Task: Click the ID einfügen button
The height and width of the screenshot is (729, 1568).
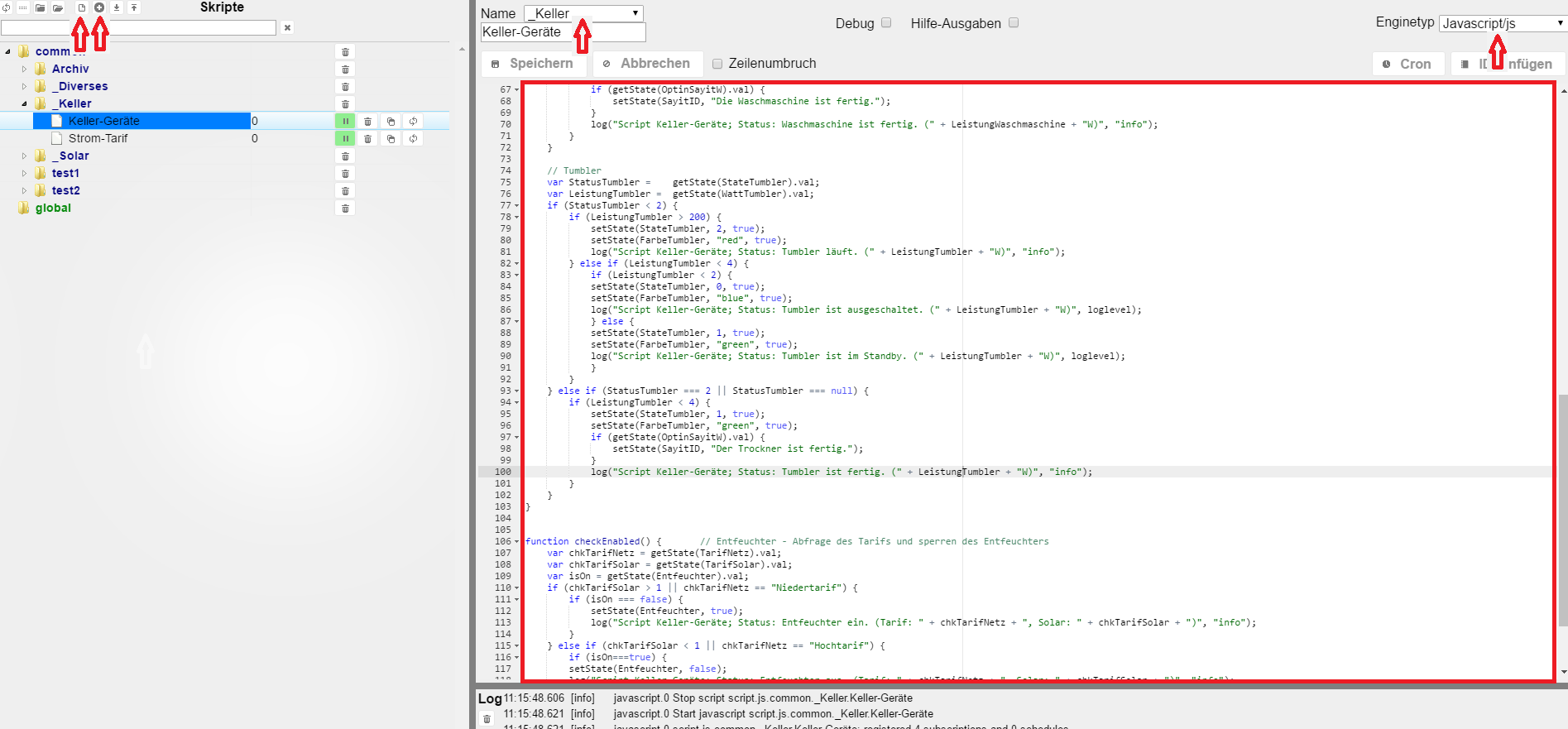Action: [x=1508, y=64]
